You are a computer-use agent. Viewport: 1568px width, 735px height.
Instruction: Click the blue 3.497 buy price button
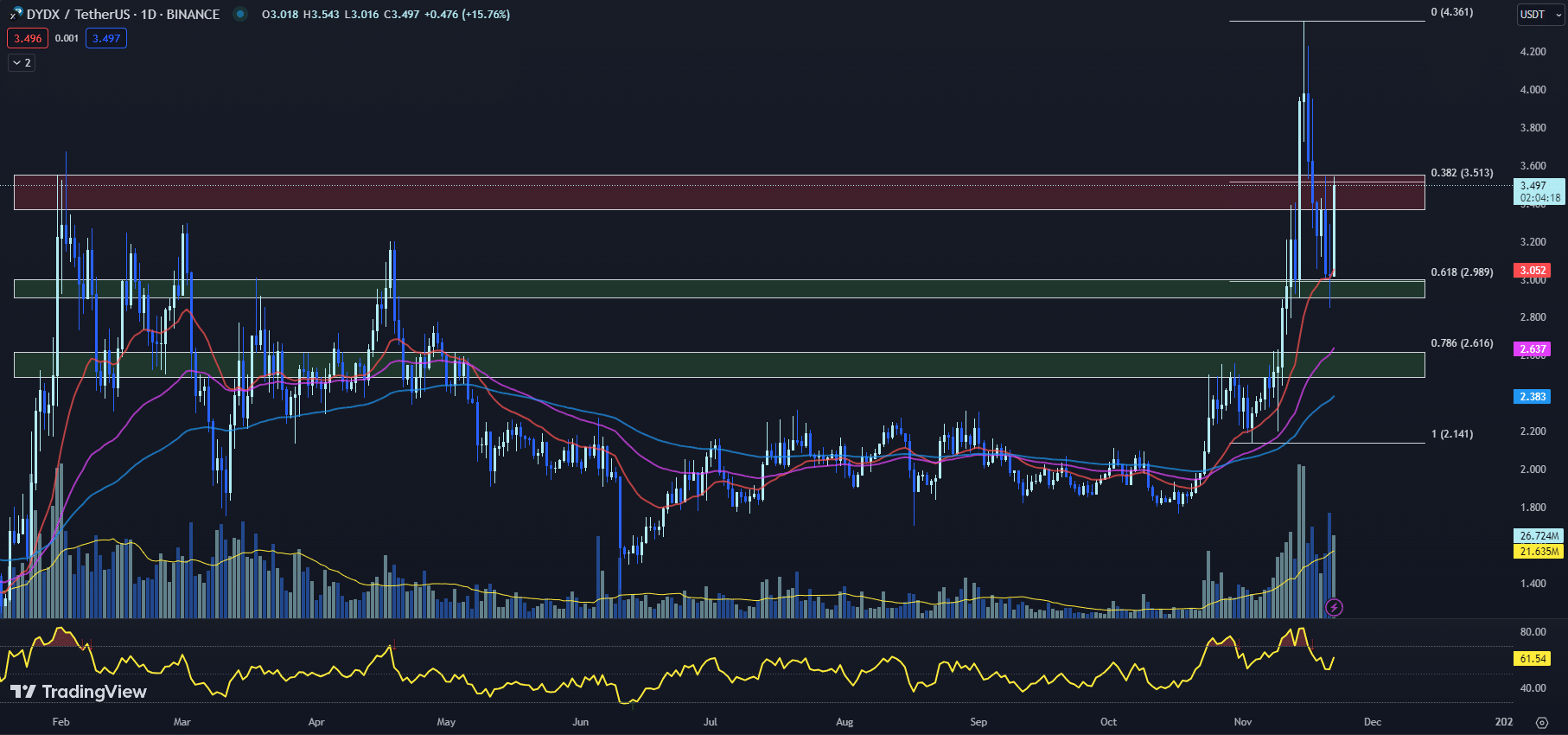[x=106, y=38]
